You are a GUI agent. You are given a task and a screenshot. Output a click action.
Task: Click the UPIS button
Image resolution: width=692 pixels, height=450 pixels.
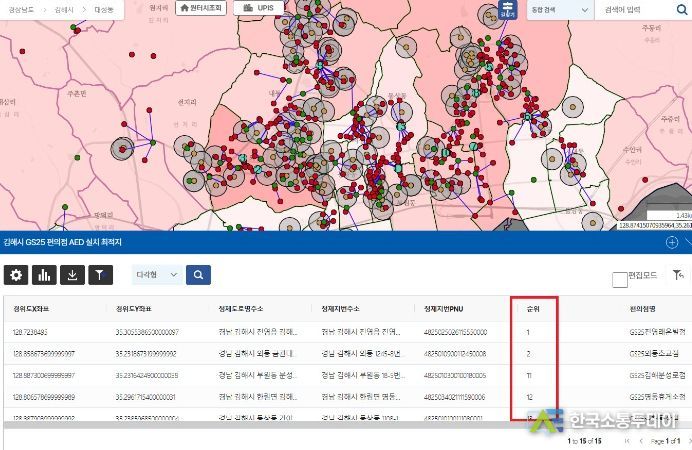[x=259, y=8]
